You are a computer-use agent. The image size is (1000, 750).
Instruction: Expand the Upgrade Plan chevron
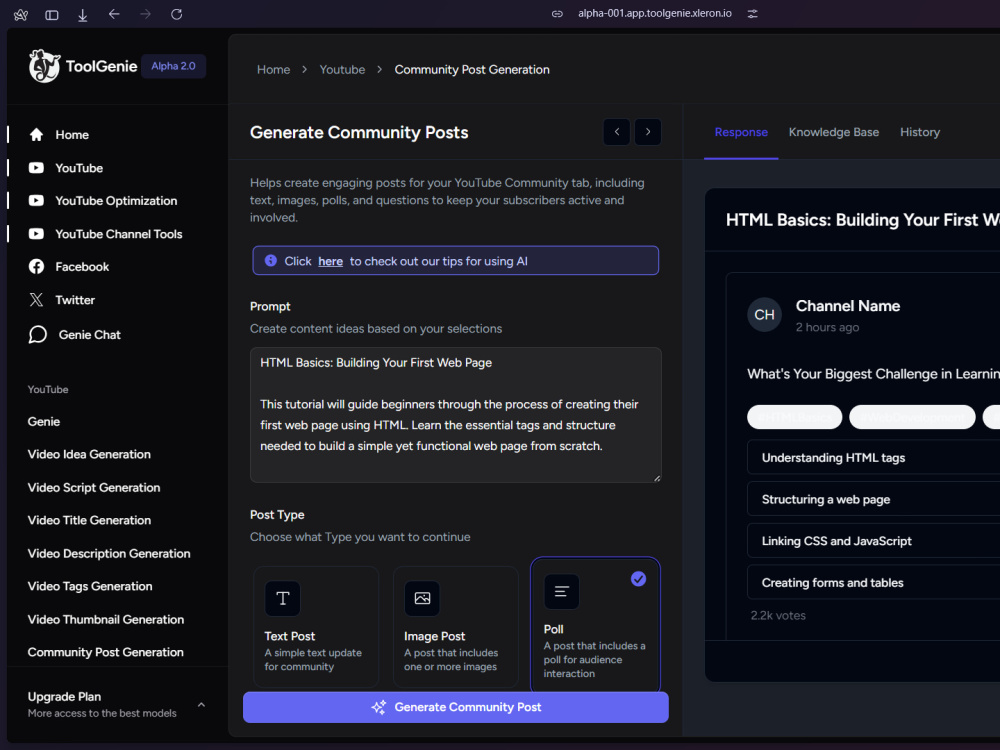click(202, 705)
